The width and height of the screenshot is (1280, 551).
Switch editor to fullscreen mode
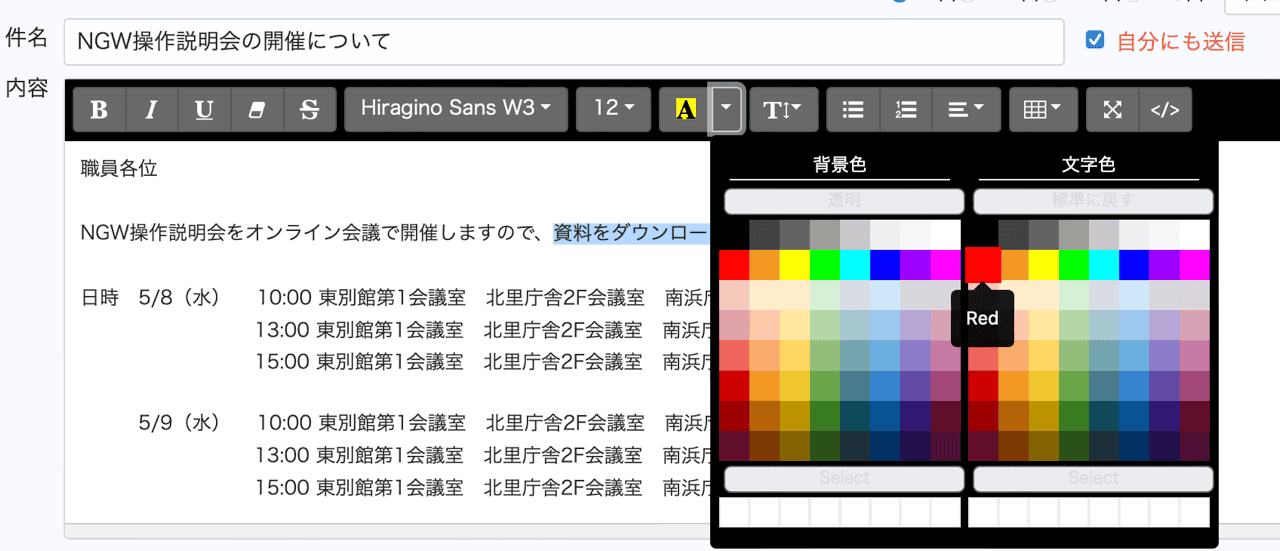coord(1112,110)
